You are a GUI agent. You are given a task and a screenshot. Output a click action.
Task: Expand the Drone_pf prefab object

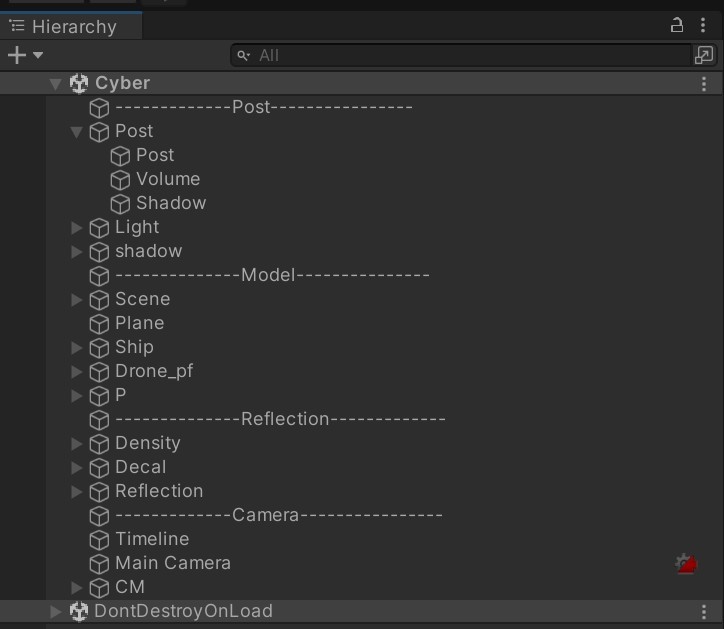(x=76, y=372)
